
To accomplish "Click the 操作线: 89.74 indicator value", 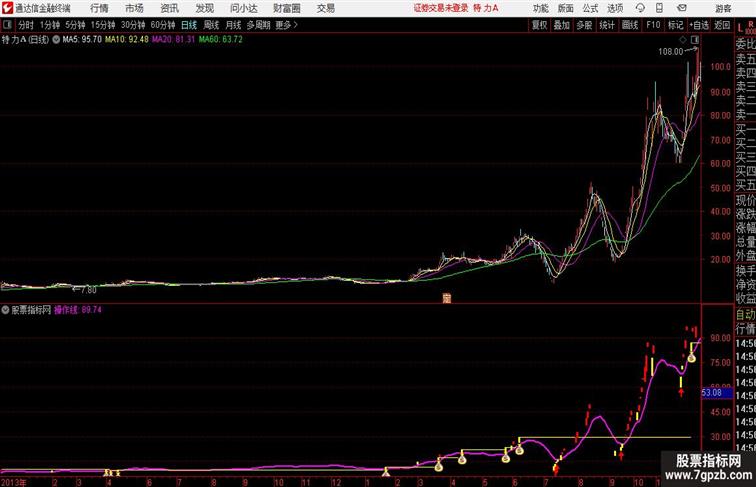I will (x=78, y=310).
